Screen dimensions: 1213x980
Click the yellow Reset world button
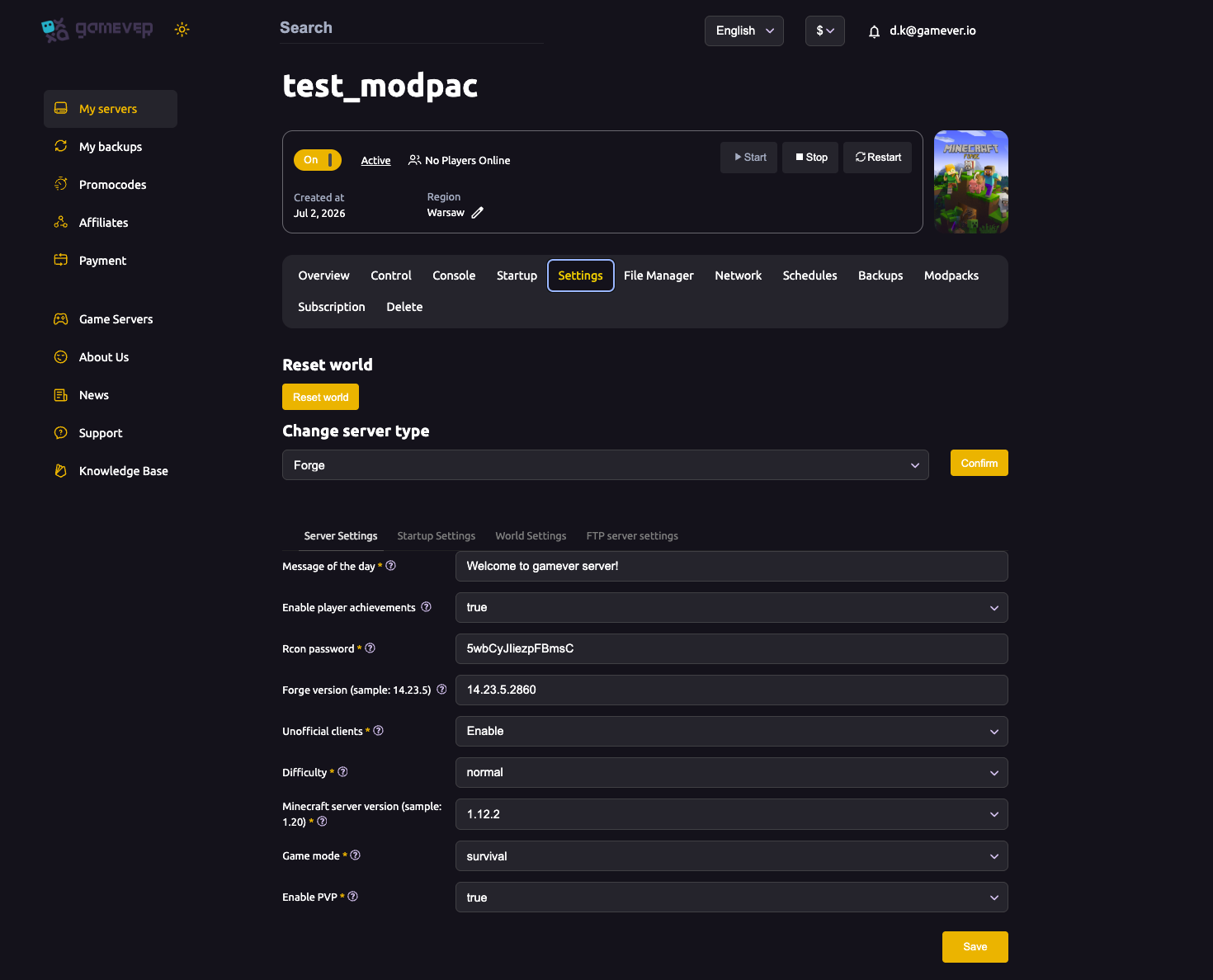coord(321,397)
